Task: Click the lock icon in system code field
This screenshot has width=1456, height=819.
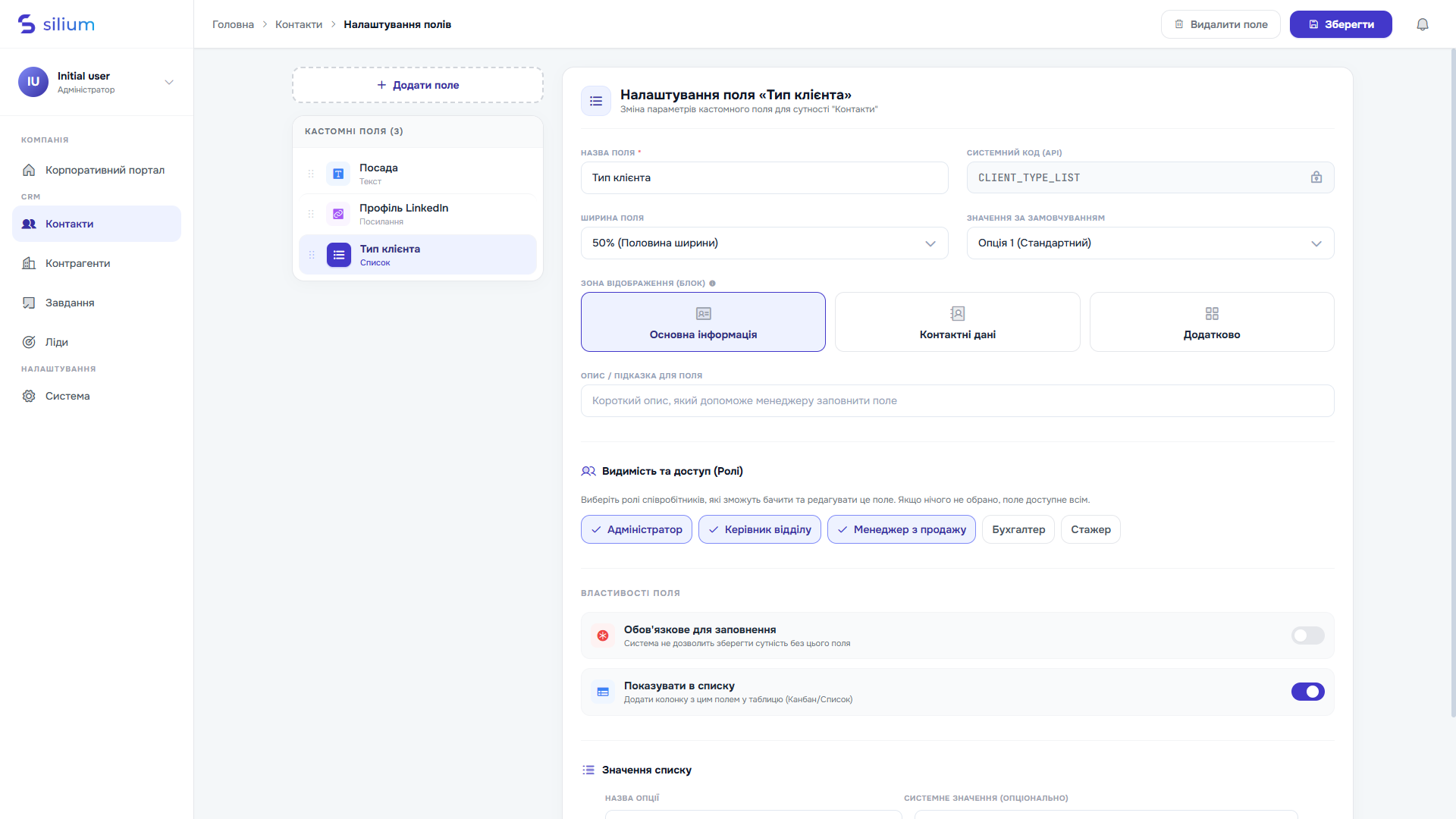Action: (1316, 177)
